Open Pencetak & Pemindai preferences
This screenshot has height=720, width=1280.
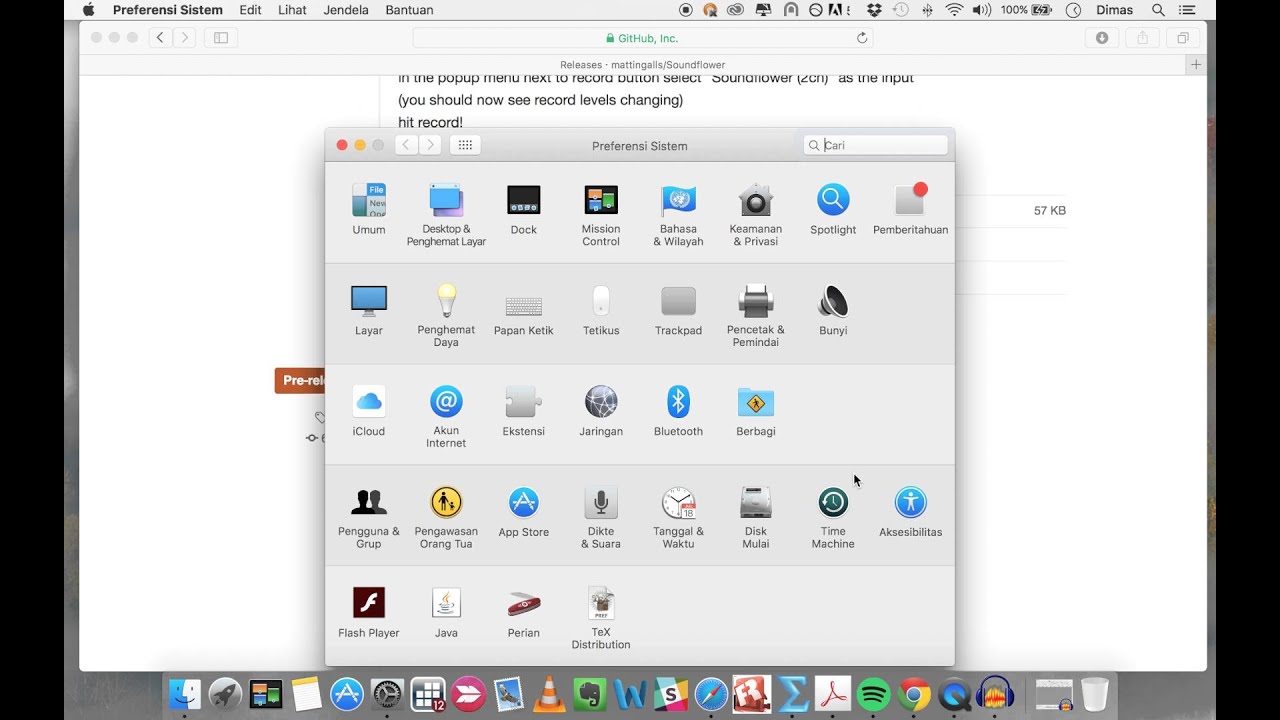coord(756,315)
